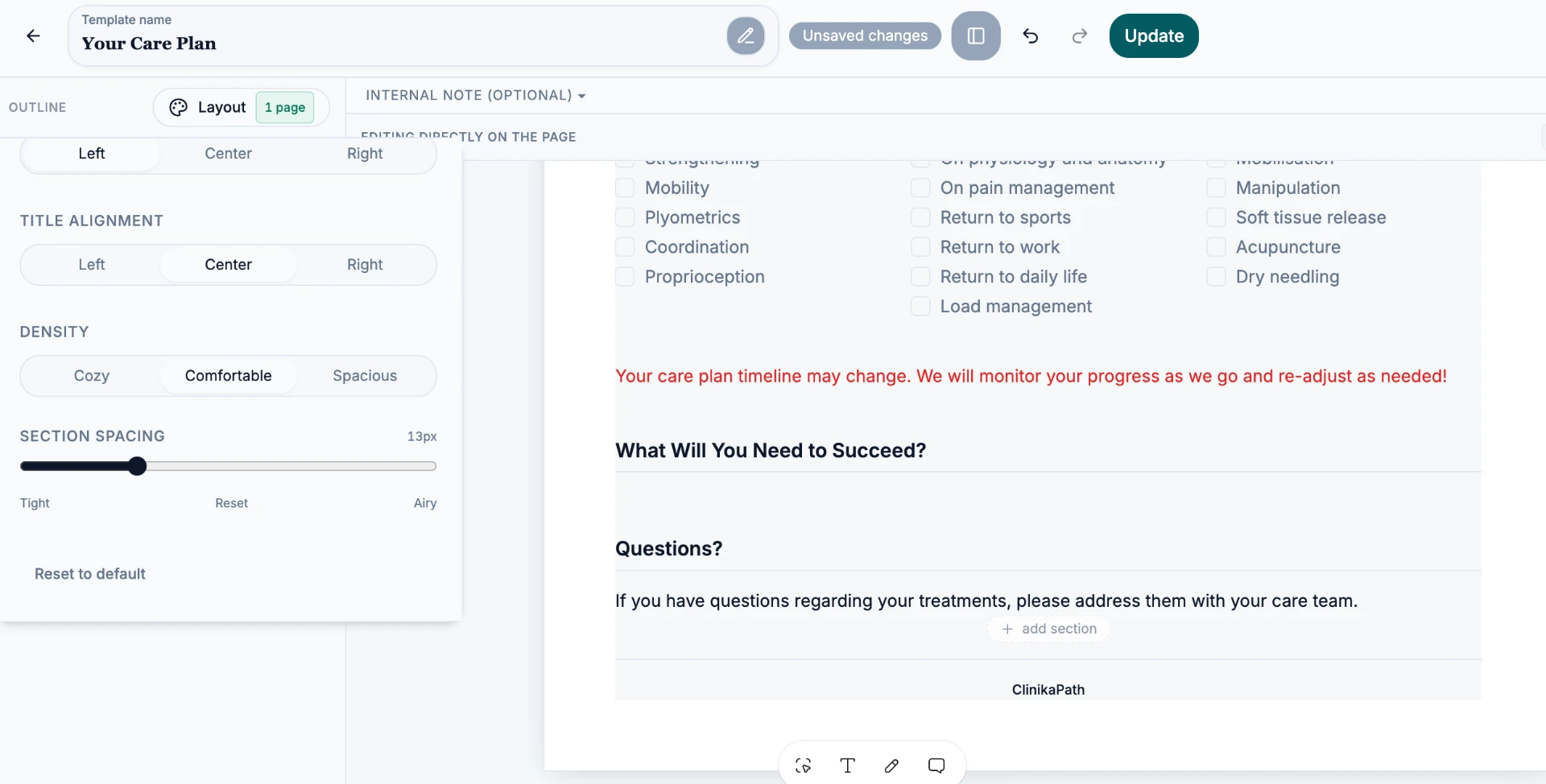
Task: Set title alignment to Right
Action: [365, 265]
